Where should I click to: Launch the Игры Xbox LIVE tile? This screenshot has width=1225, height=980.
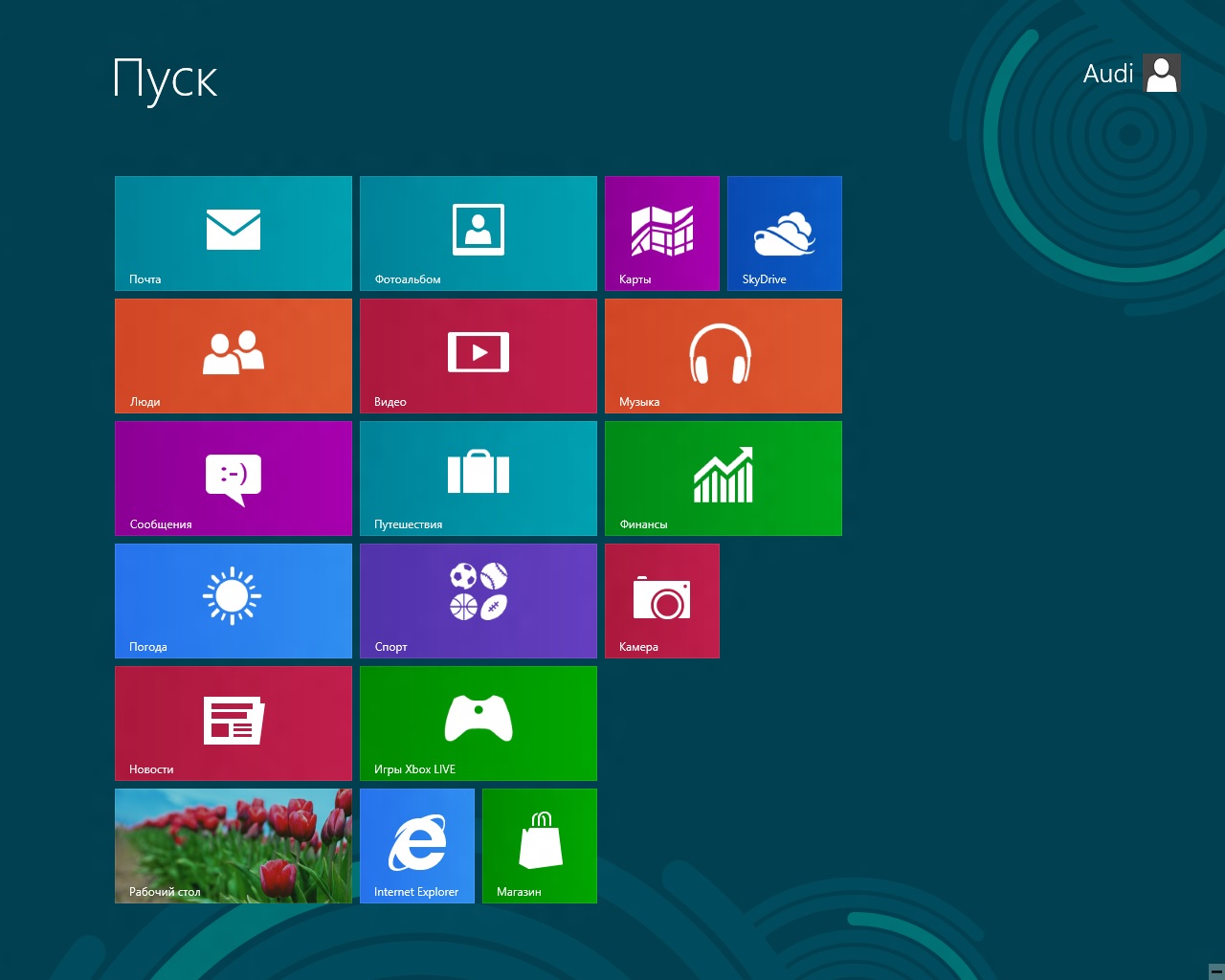pos(479,724)
